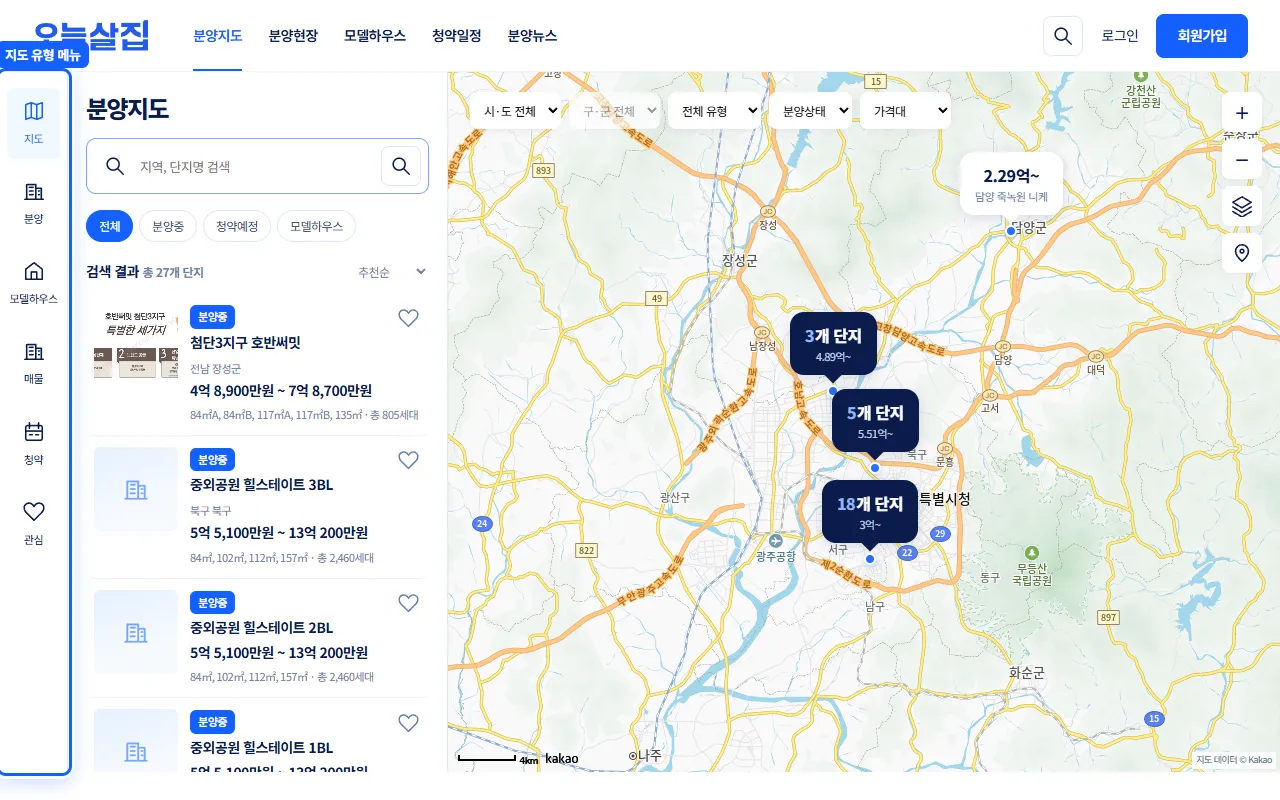Viewport: 1280px width, 800px height.
Task: Select the 모델하우스 filter chip
Action: click(316, 226)
